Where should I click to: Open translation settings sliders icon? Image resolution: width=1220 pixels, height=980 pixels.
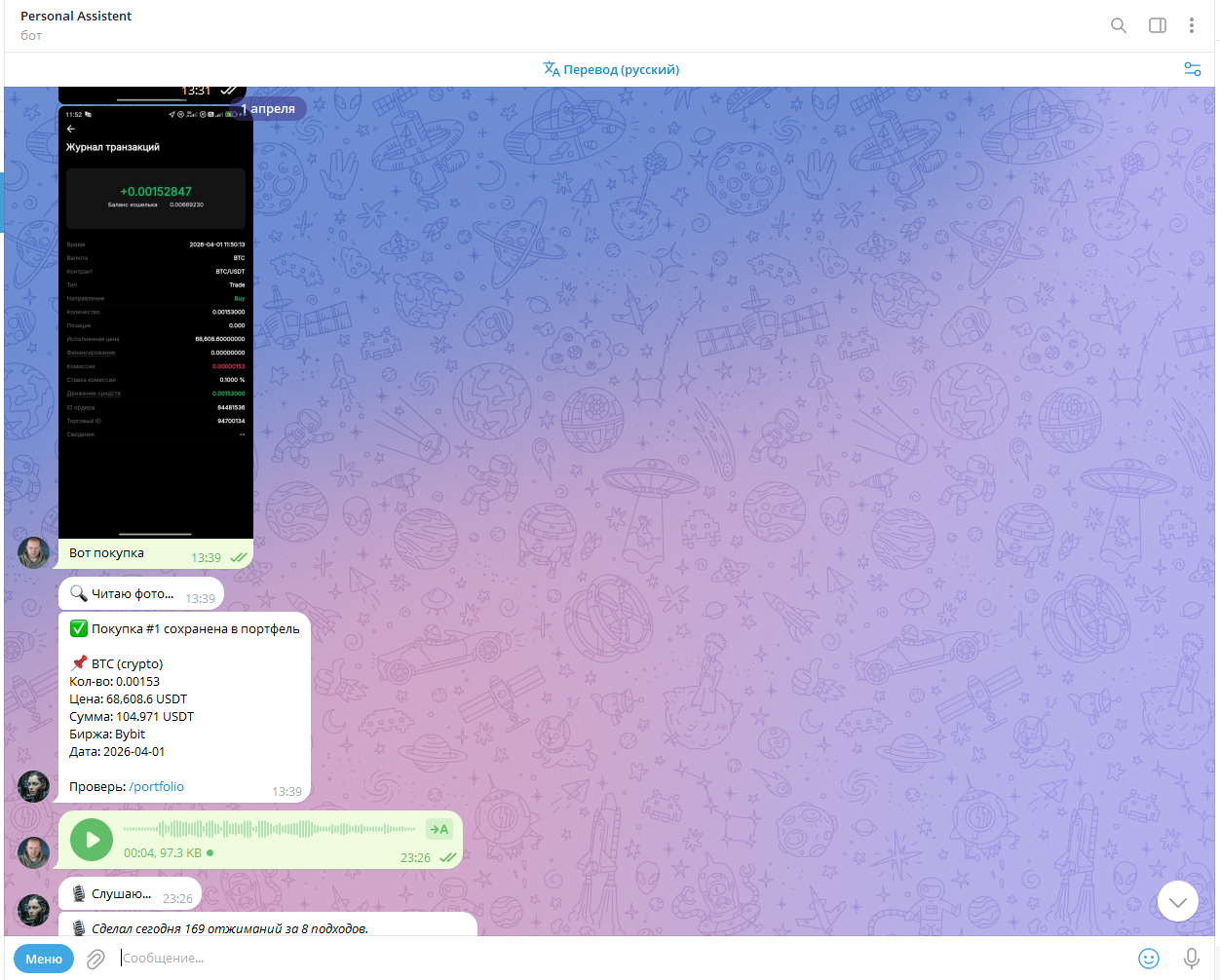(x=1193, y=69)
